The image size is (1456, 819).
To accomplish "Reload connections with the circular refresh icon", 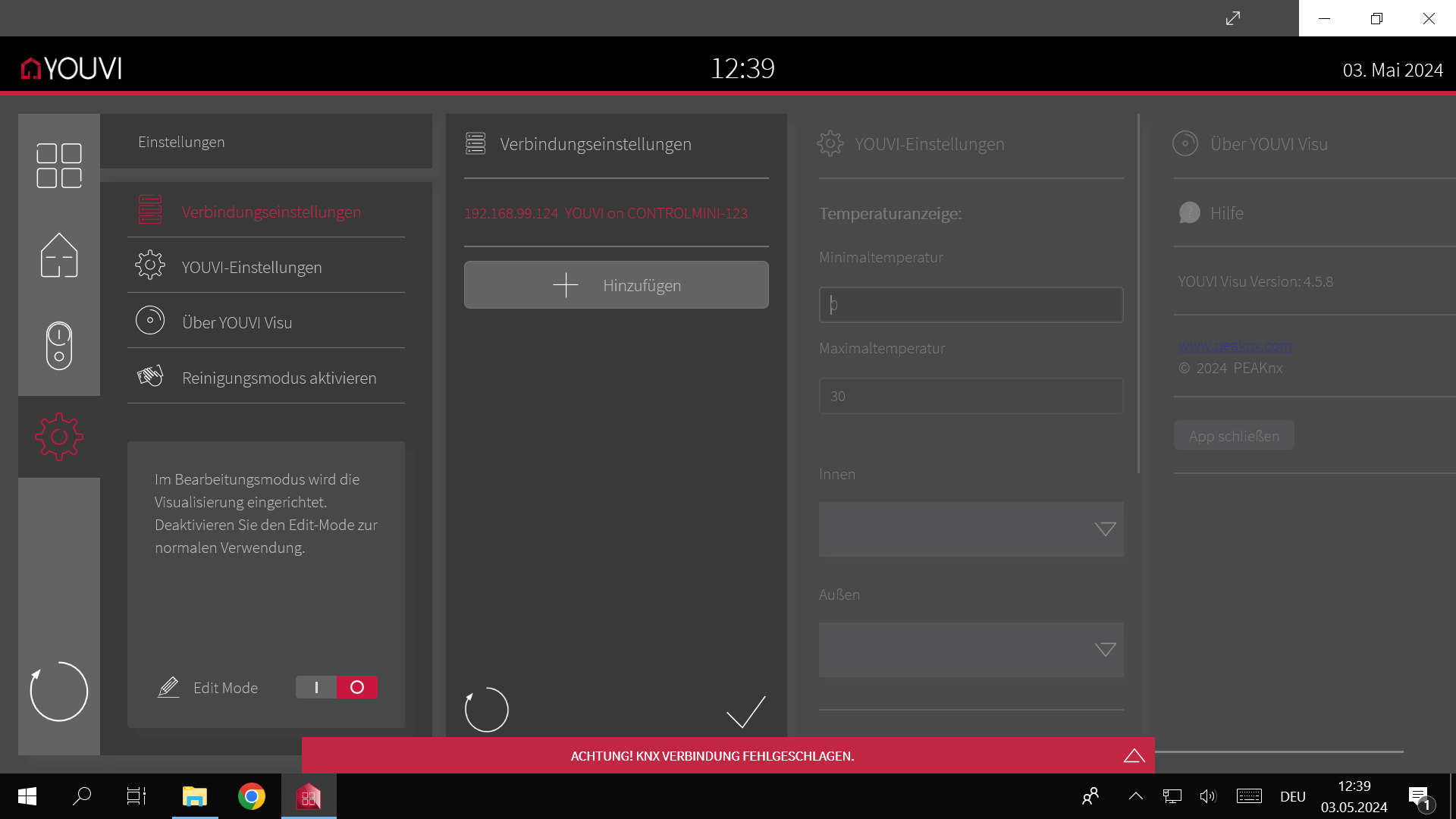I will tap(487, 710).
